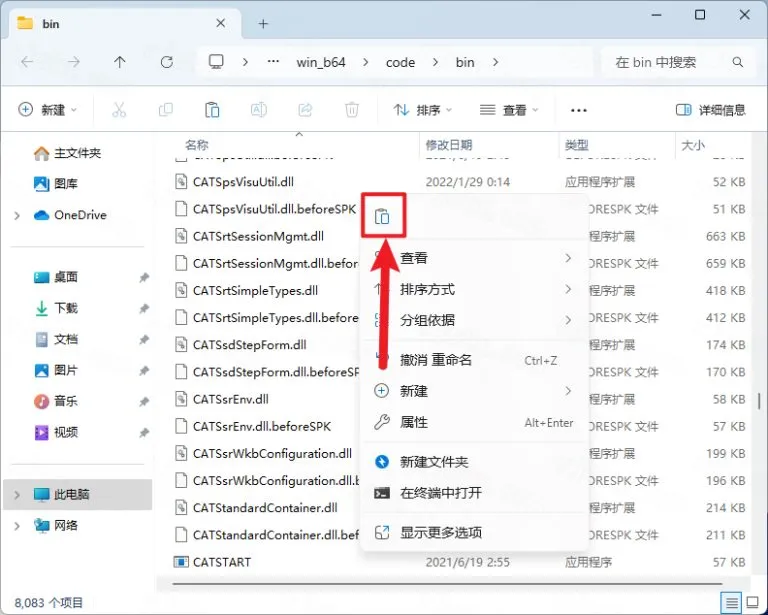The width and height of the screenshot is (768, 615).
Task: Click the computer icon in address bar
Action: coord(216,62)
